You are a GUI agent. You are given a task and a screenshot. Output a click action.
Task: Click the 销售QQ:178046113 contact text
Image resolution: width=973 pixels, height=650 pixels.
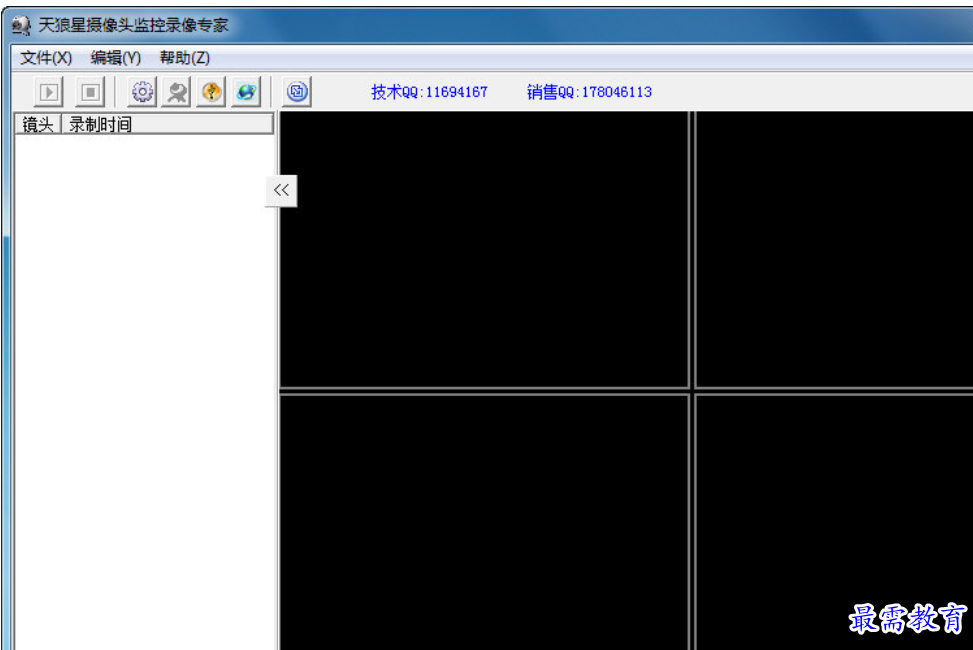tap(590, 92)
